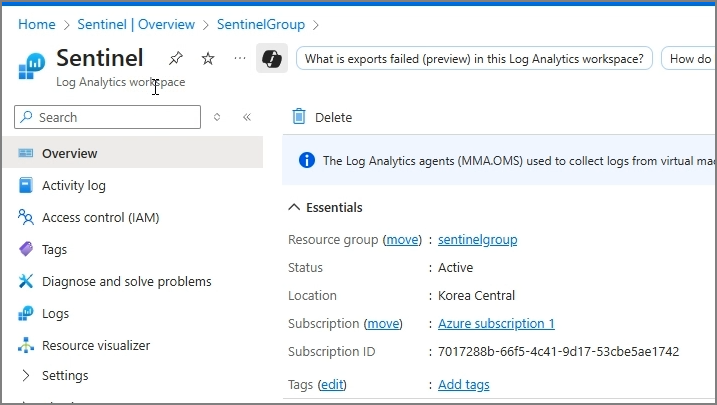Screen dimensions: 717x405
Task: Collapse the Essentials section
Action: tap(294, 207)
